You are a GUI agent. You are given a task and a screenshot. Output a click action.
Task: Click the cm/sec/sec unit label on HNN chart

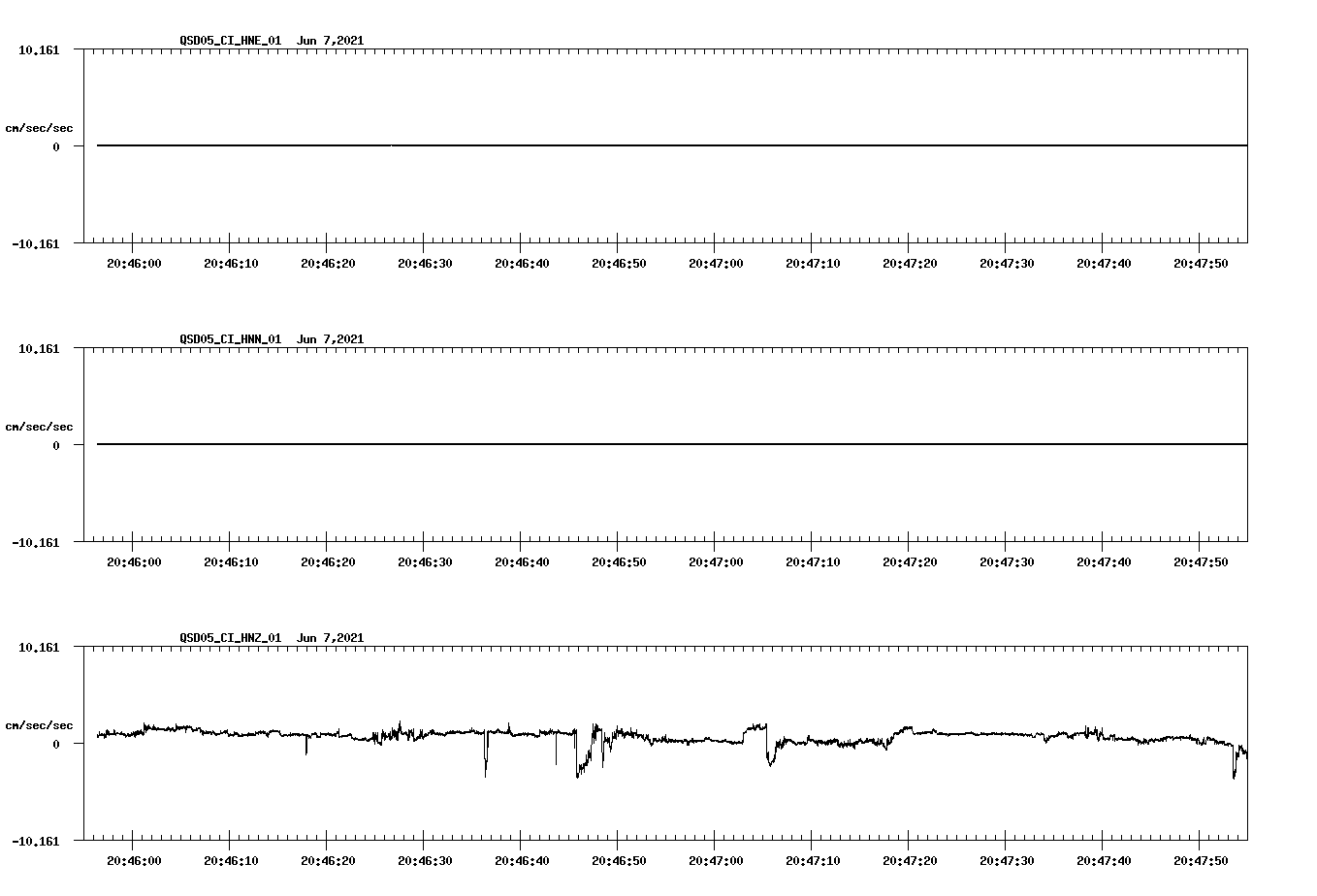pos(39,427)
